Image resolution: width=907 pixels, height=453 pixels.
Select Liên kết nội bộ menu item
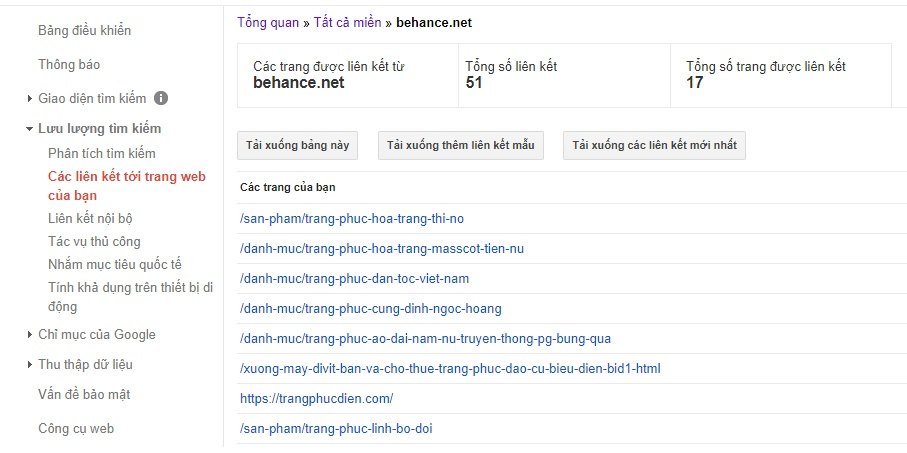(91, 218)
